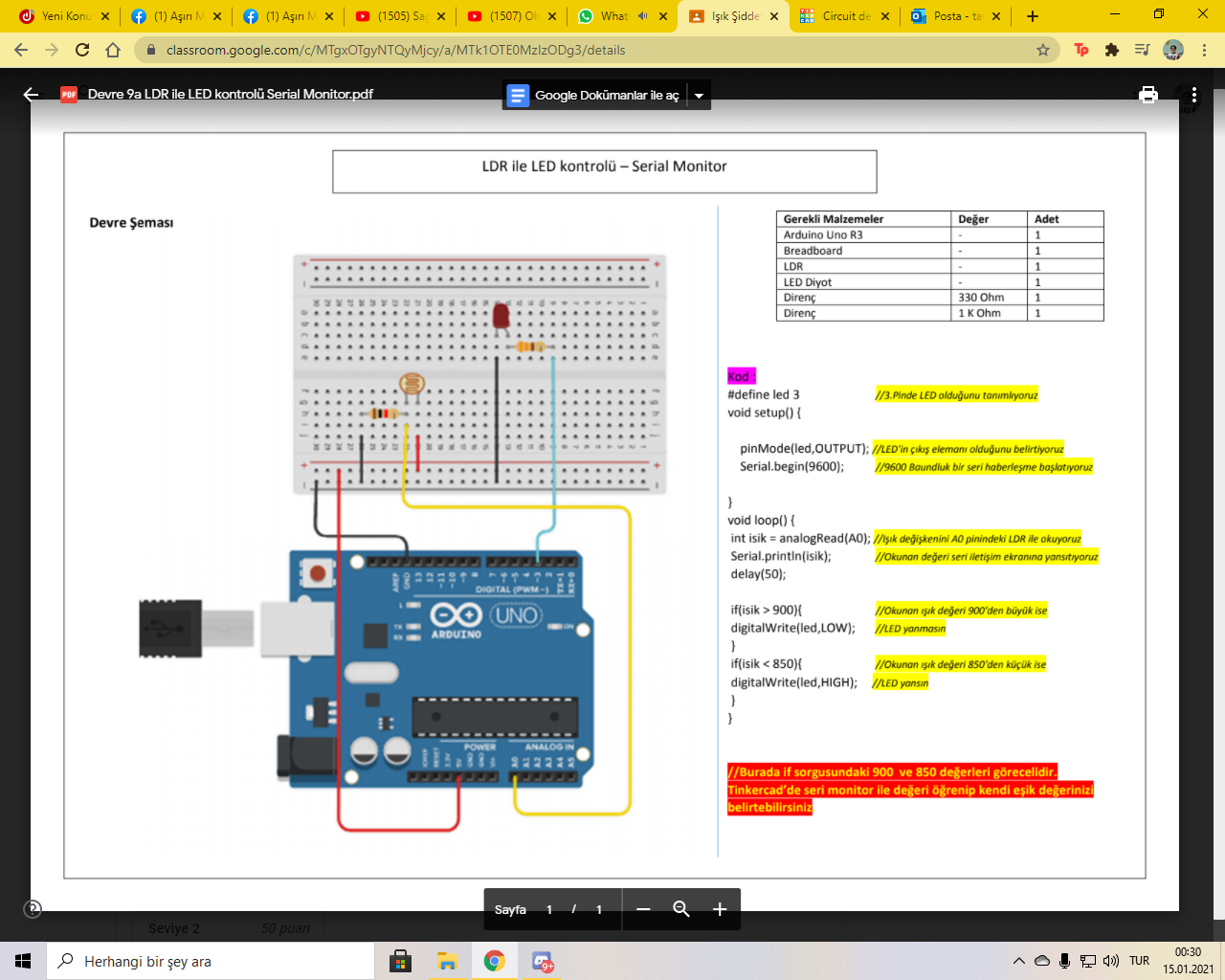Open File Explorer from the taskbar
This screenshot has height=980, width=1225.
click(447, 961)
